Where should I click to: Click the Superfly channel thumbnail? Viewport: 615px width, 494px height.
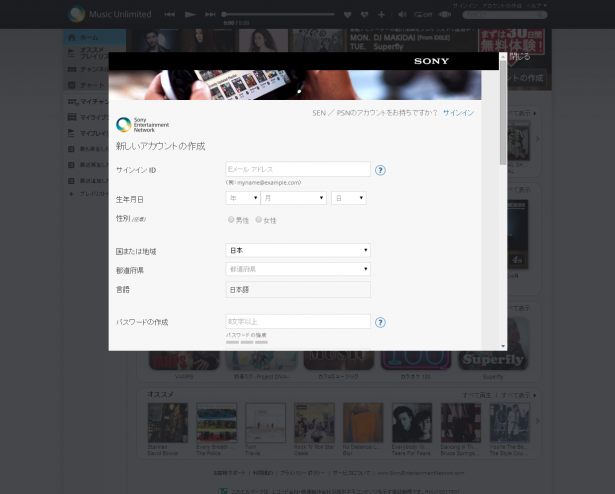[493, 360]
